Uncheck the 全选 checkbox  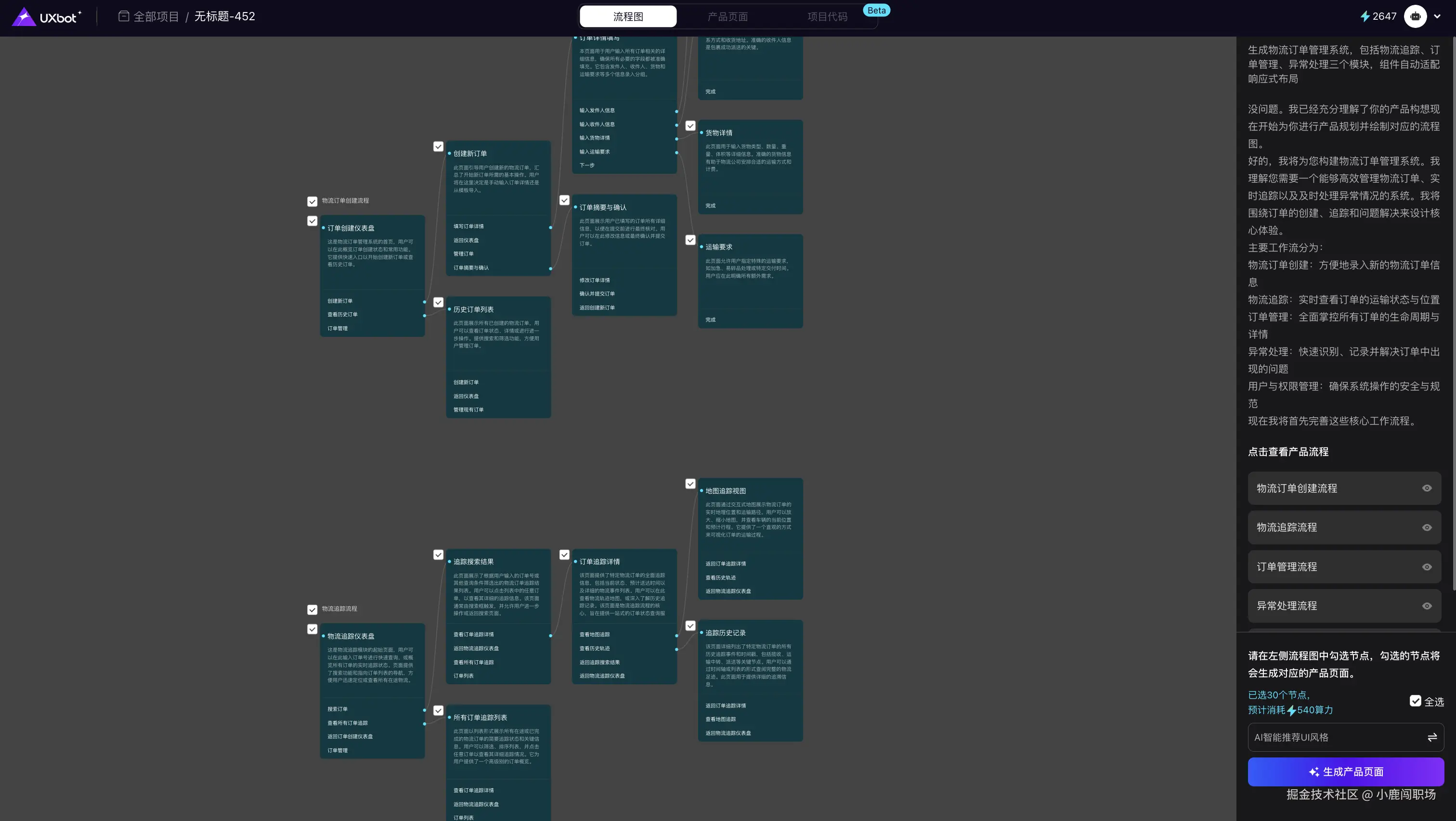[1415, 701]
